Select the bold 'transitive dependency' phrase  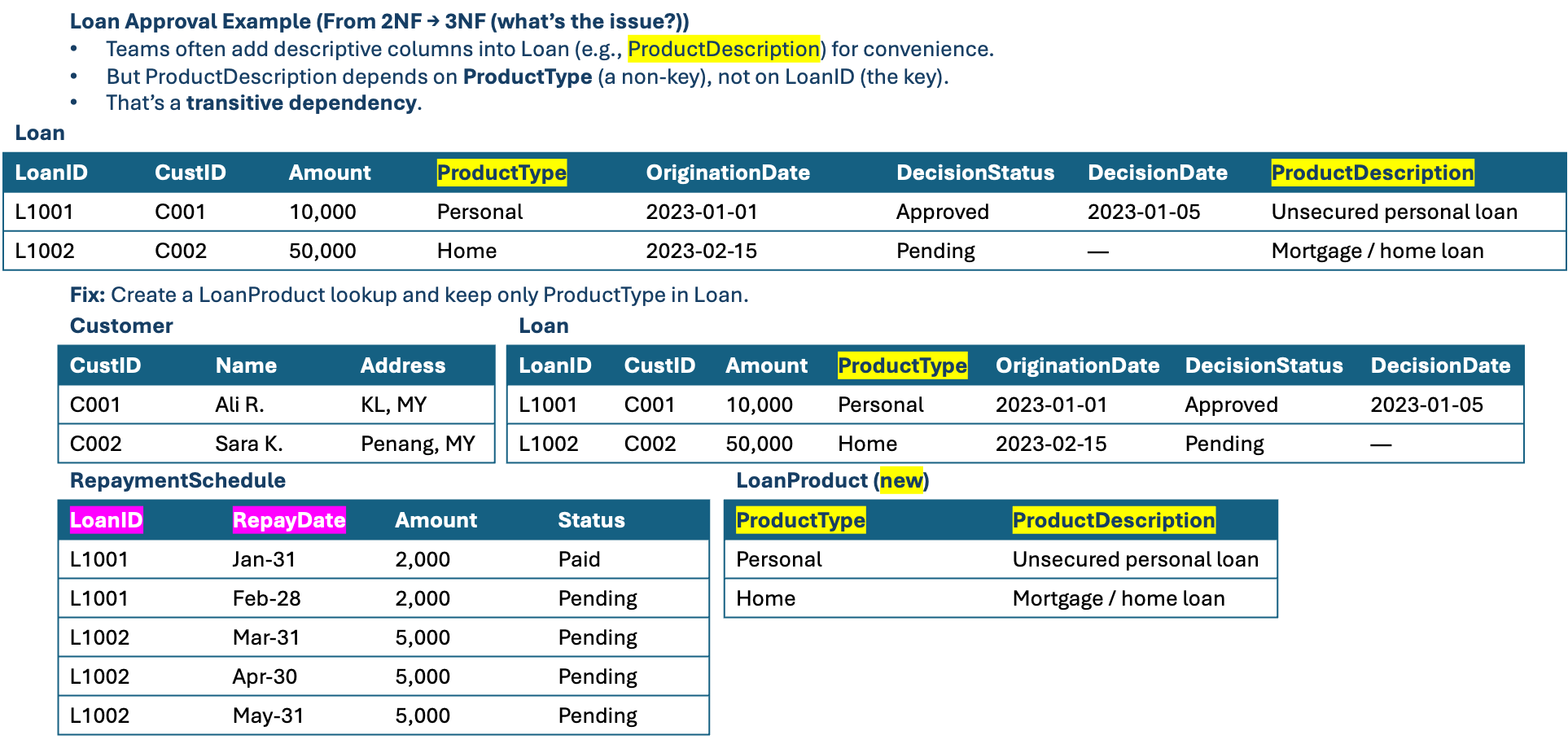301,103
